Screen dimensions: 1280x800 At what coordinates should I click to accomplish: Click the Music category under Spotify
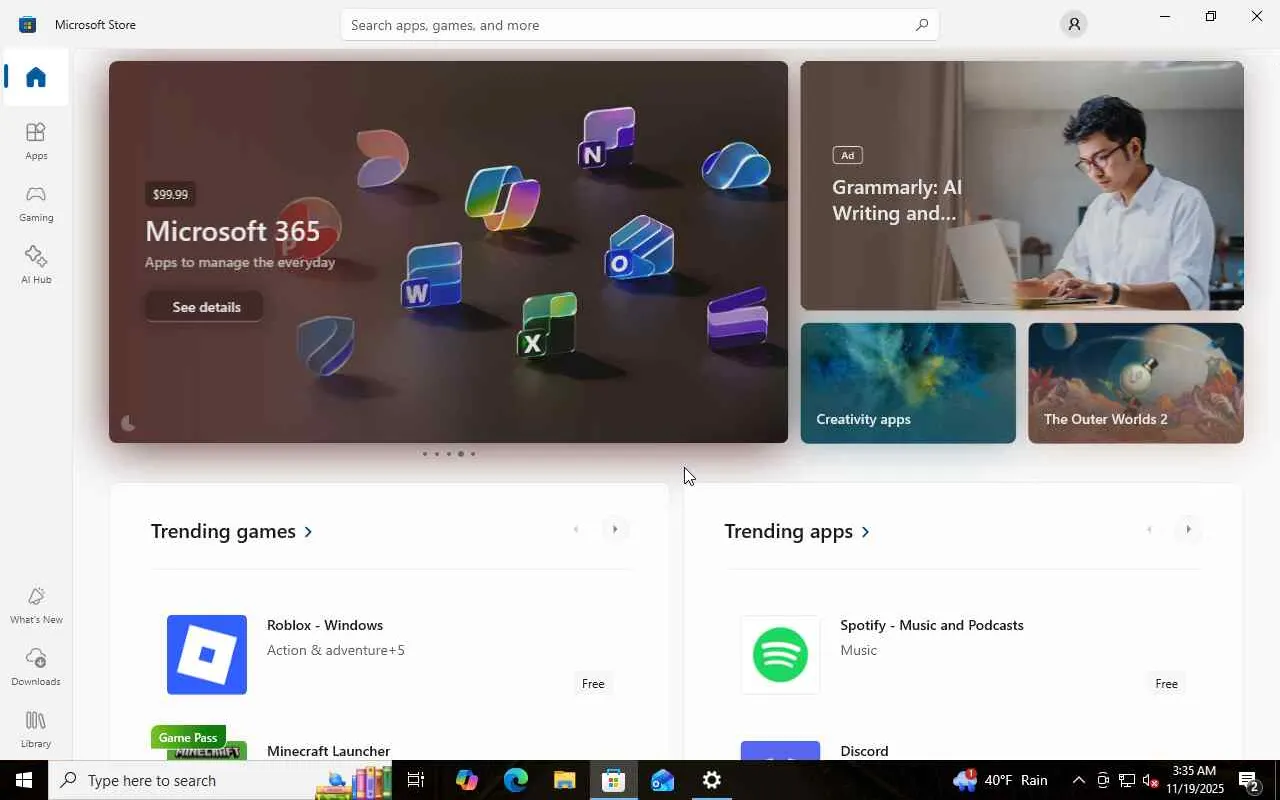(x=858, y=650)
